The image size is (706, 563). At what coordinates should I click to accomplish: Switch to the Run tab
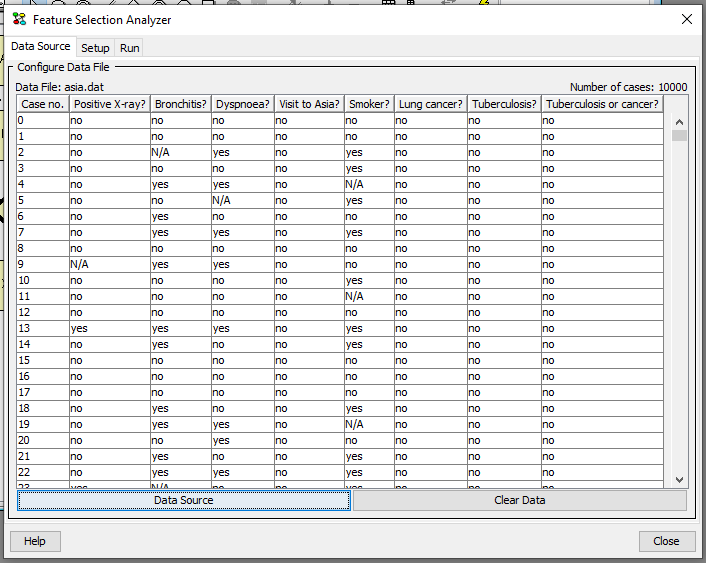coord(129,48)
